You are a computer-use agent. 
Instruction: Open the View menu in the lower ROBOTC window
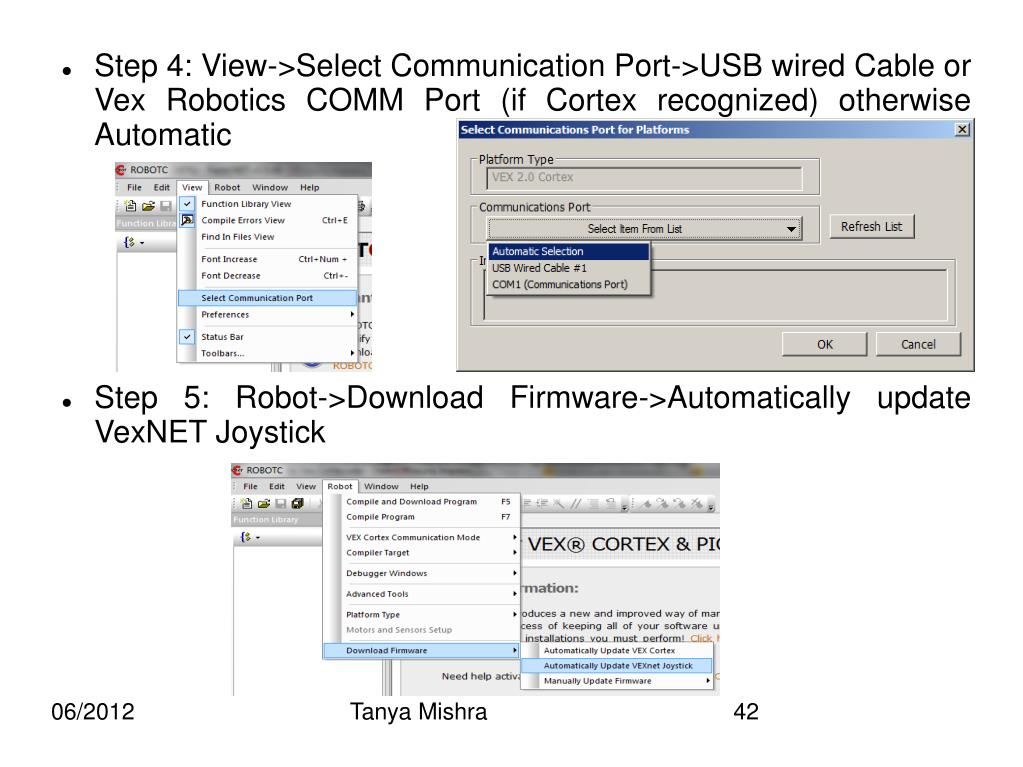pos(306,487)
